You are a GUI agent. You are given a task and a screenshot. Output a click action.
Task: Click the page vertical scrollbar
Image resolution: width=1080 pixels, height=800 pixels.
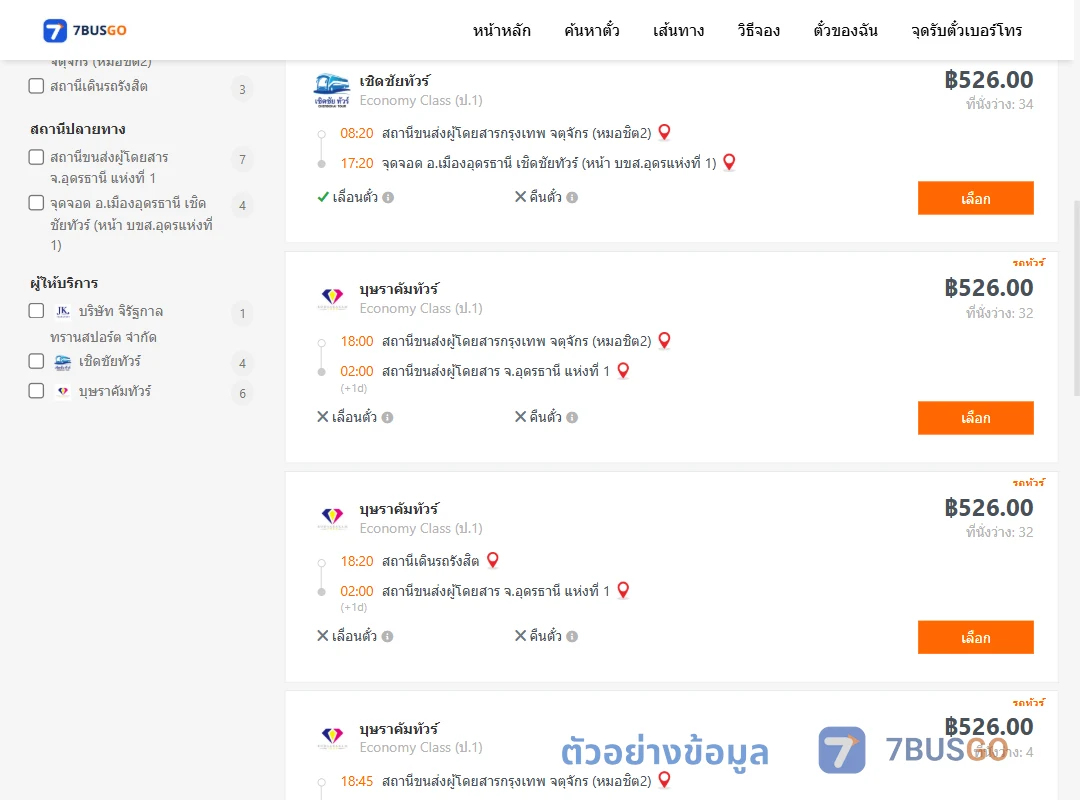coord(1076,298)
